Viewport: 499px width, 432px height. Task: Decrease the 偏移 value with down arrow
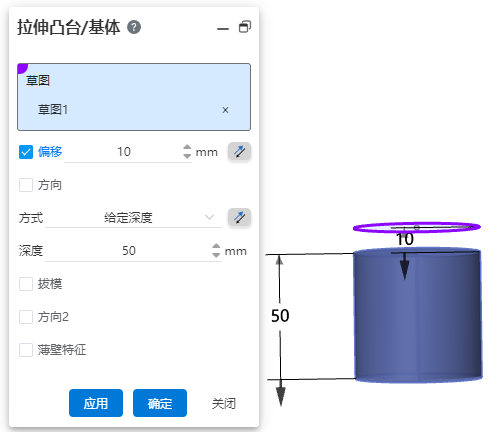187,156
